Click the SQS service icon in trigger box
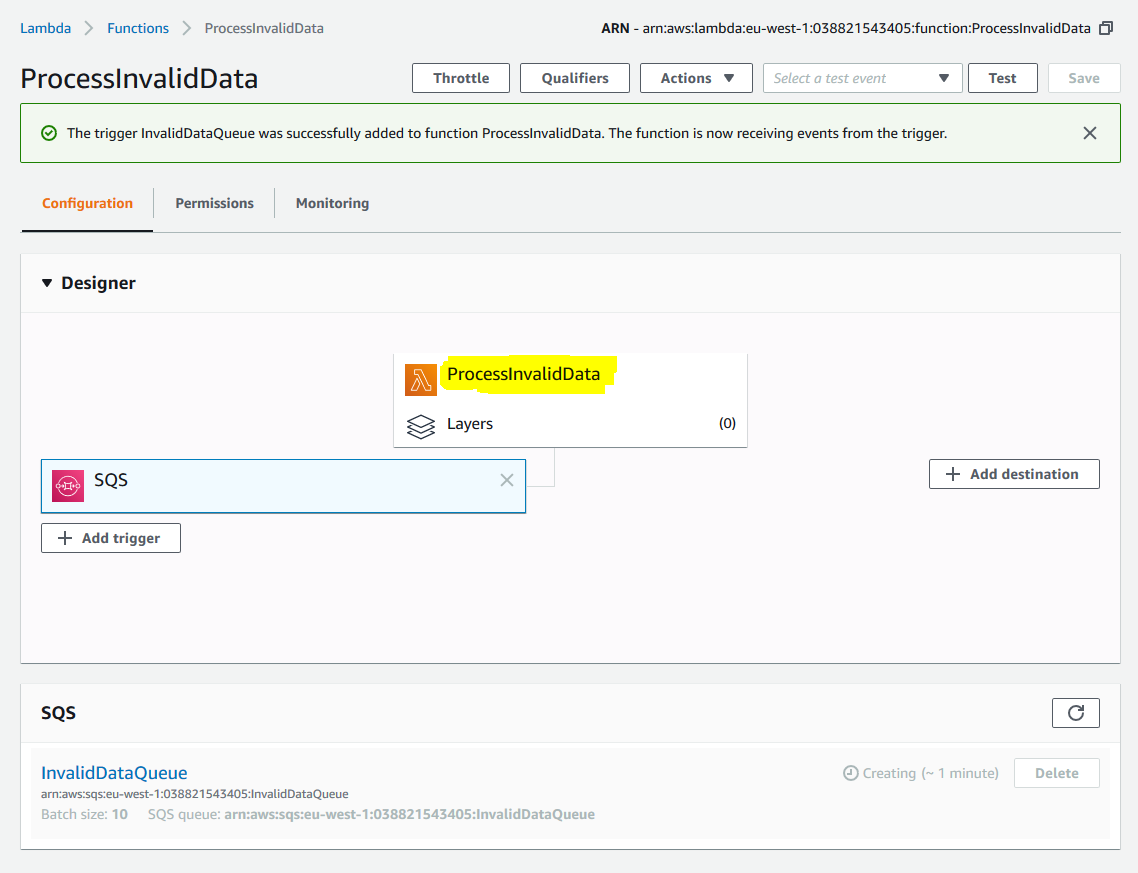This screenshot has width=1138, height=873. click(x=68, y=485)
